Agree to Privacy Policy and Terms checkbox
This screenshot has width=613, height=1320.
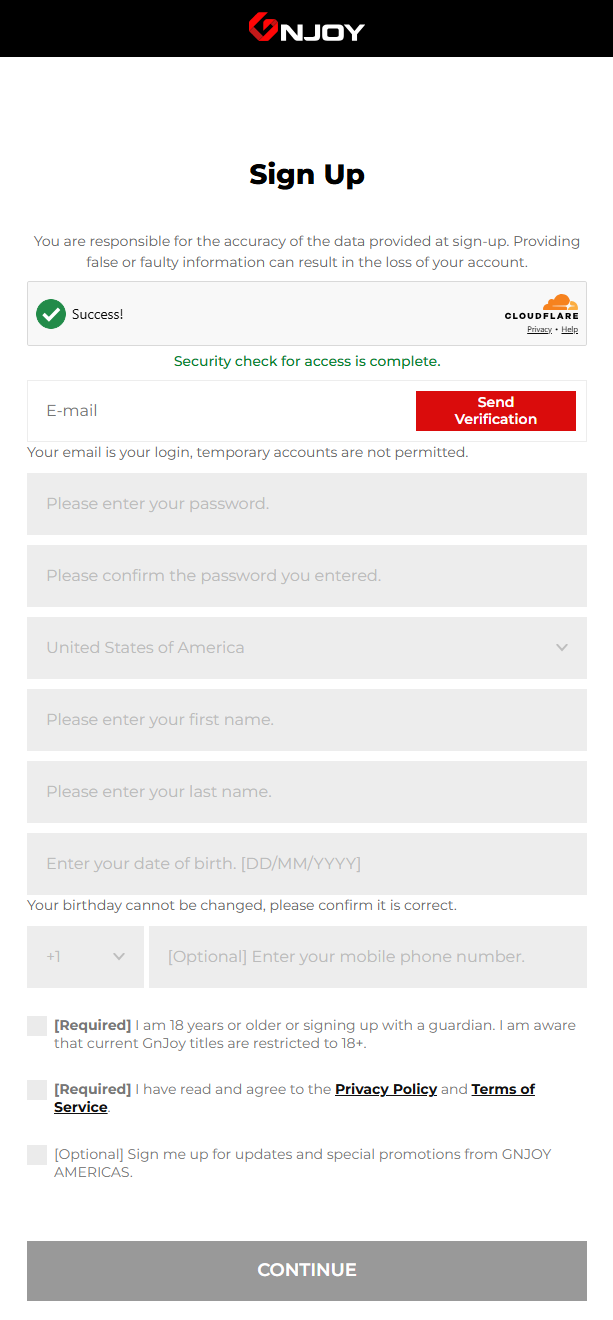click(x=37, y=1090)
